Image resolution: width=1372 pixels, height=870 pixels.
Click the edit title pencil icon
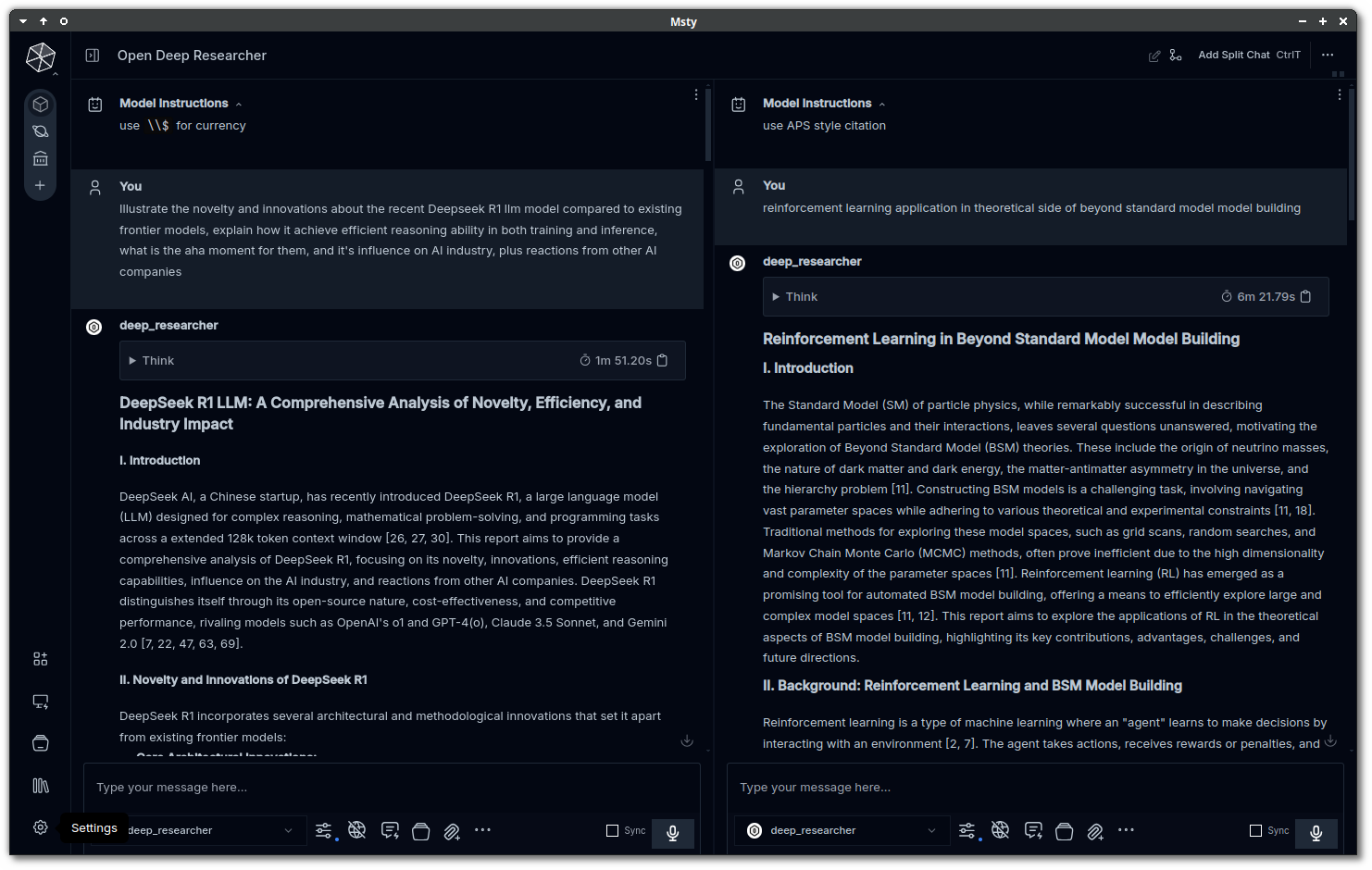(1154, 56)
